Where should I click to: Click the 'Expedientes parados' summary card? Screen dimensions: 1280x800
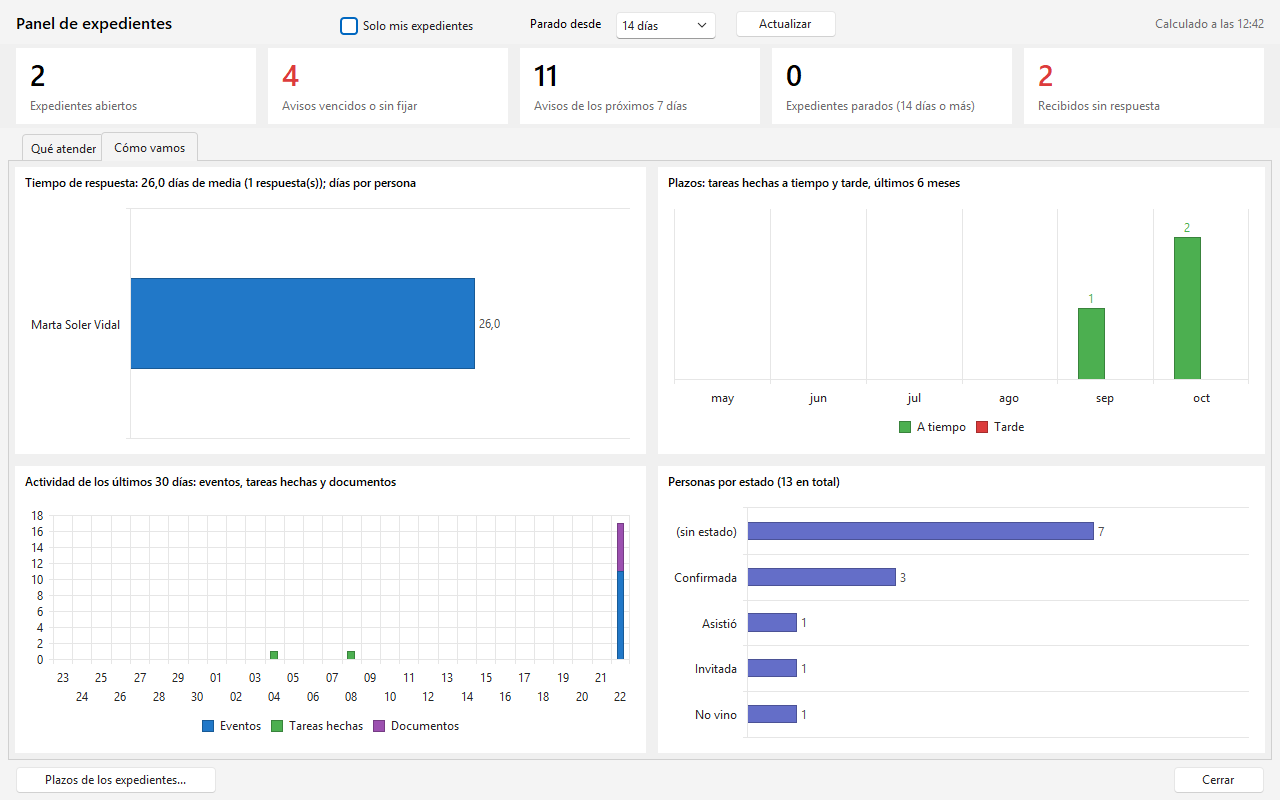click(892, 86)
